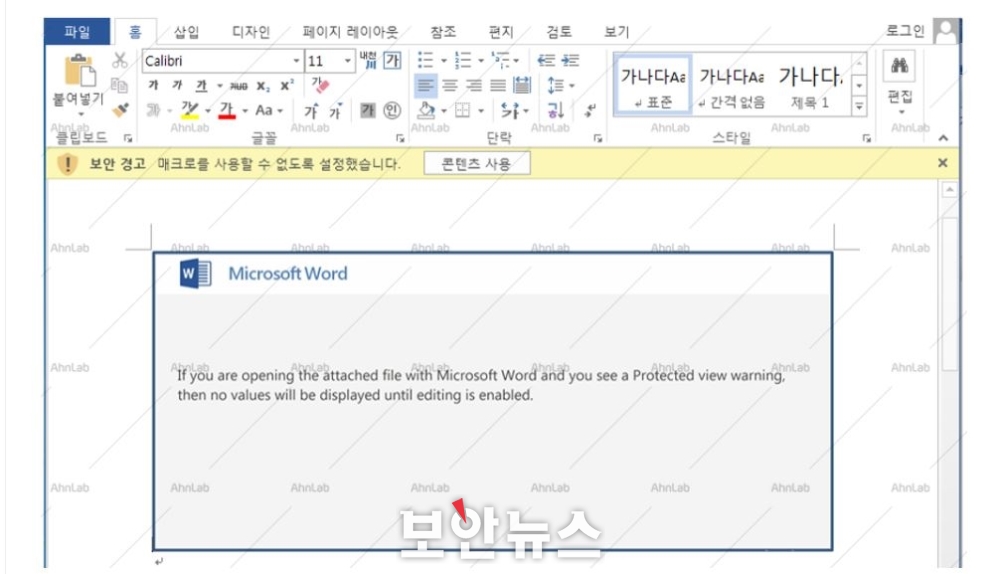Apply subscript with the X₂ icon
Viewport: 1000px width, 574px height.
[x=263, y=86]
